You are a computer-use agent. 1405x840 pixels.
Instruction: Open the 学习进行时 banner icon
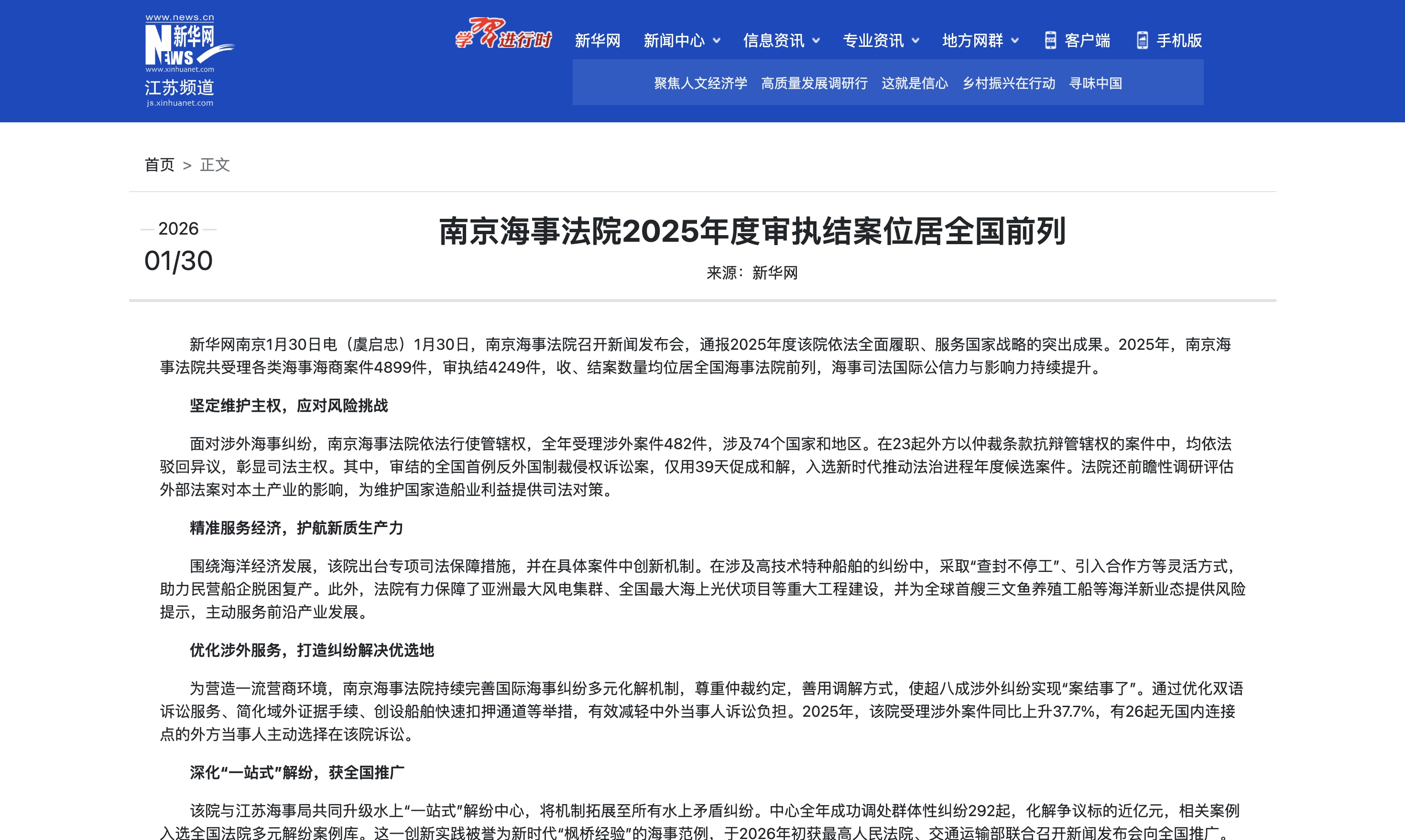coord(503,34)
